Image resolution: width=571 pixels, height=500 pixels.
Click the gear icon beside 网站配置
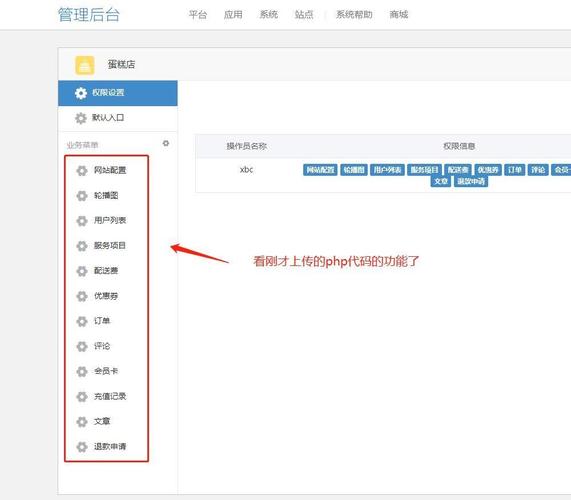click(82, 170)
